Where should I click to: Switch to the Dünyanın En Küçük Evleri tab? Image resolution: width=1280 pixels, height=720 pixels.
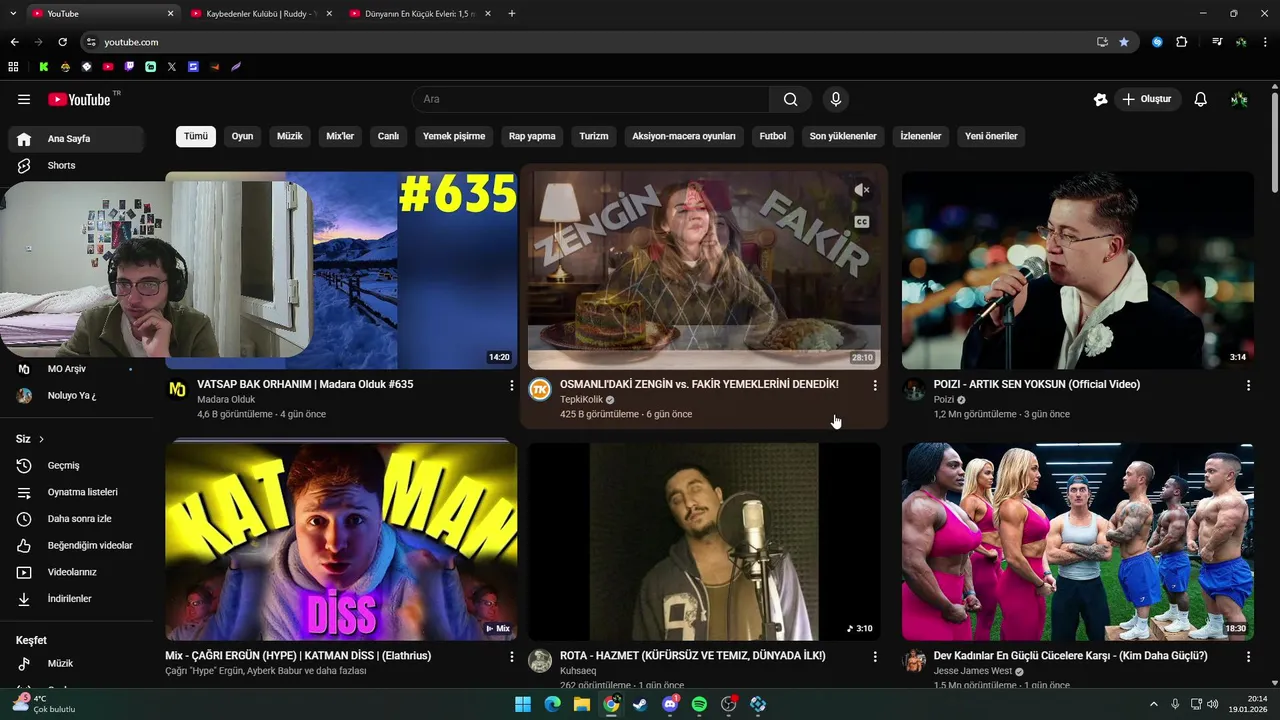[420, 13]
